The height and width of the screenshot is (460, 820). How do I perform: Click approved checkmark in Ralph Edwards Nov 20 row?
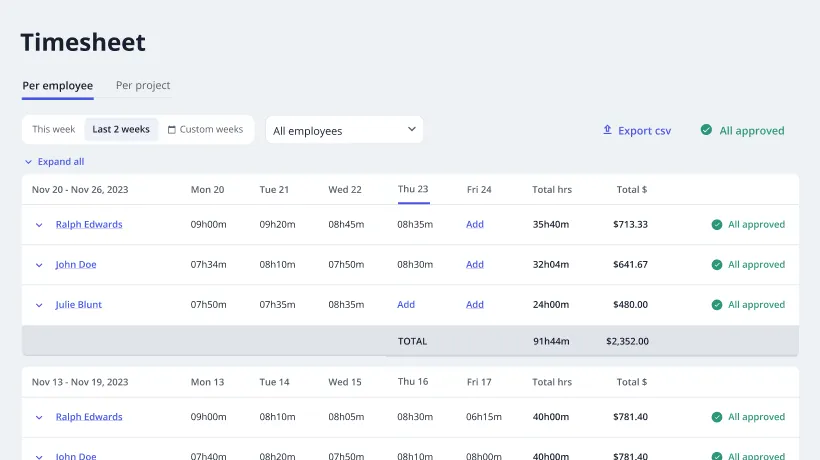tap(717, 225)
